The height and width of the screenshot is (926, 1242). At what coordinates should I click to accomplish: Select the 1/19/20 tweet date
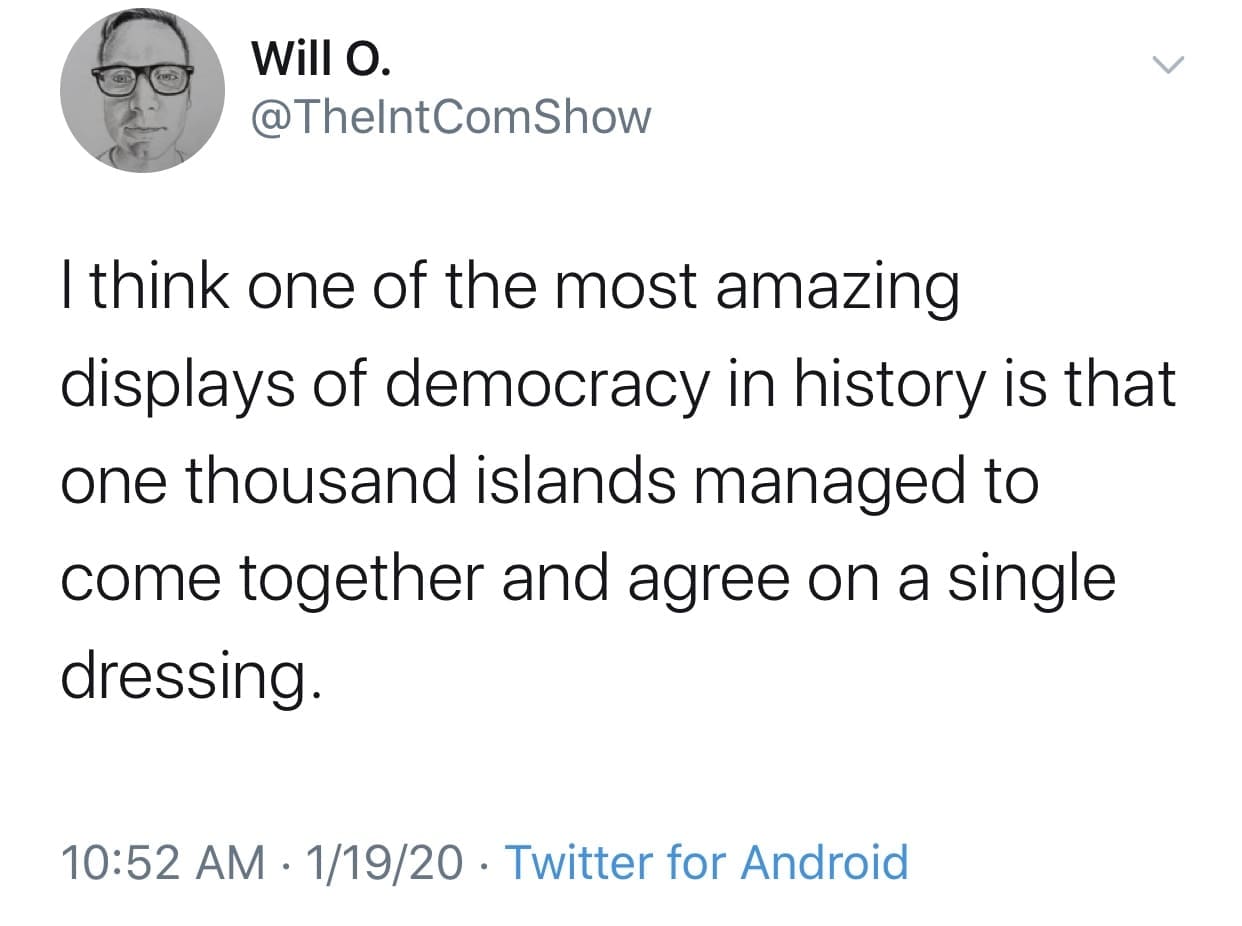[387, 862]
